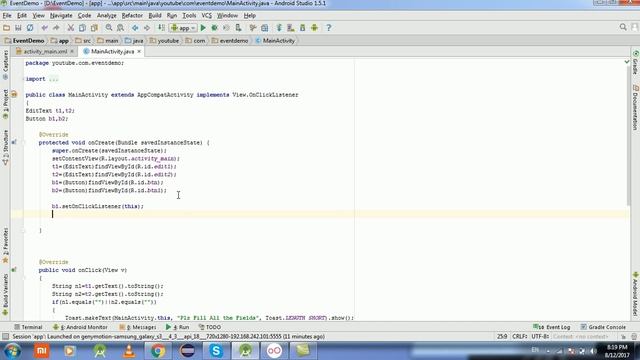
Task: Open the VCS menu
Action: [207, 16]
